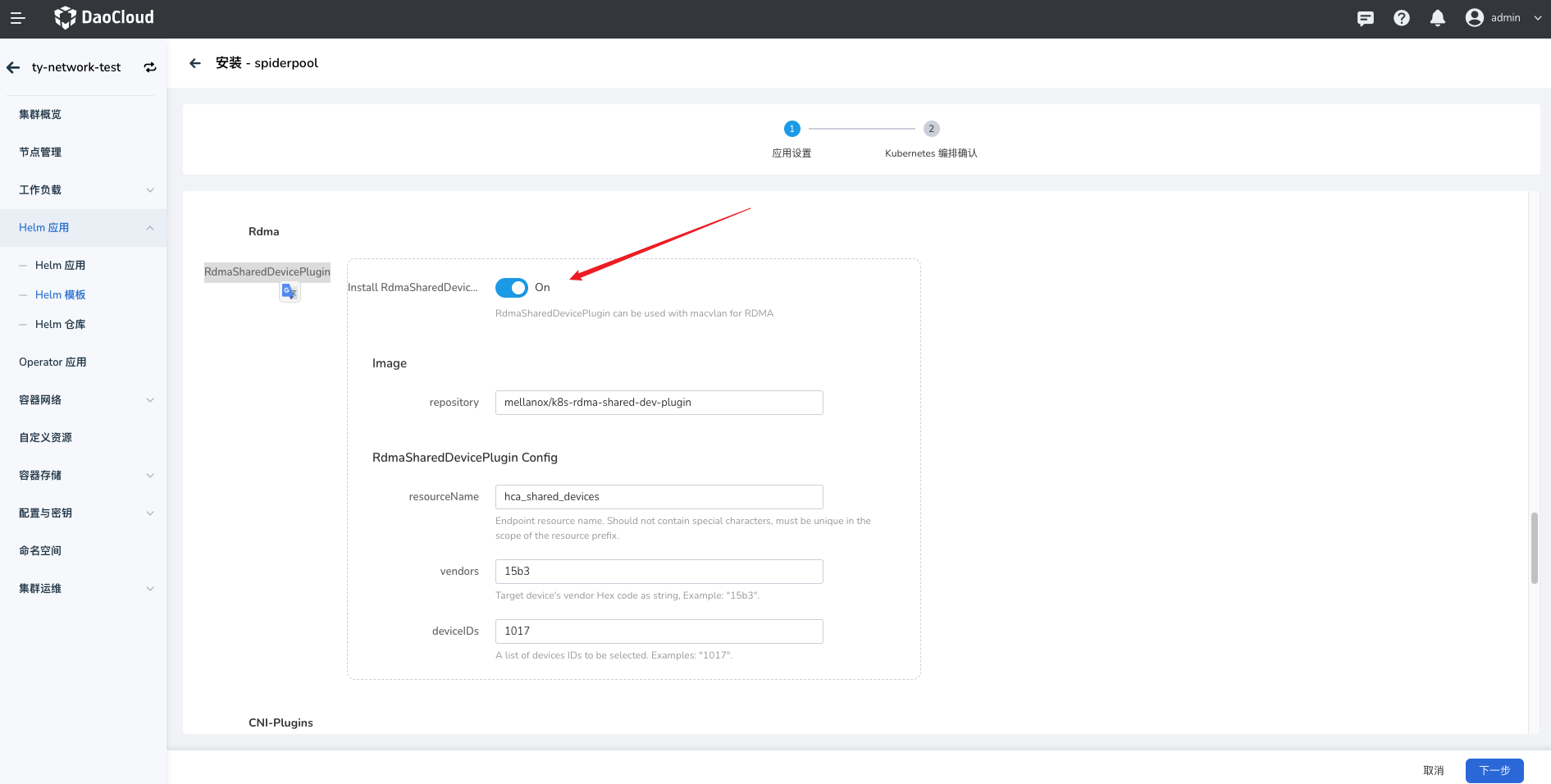Viewport: 1551px width, 784px height.
Task: Click the help question mark icon
Action: (x=1401, y=18)
